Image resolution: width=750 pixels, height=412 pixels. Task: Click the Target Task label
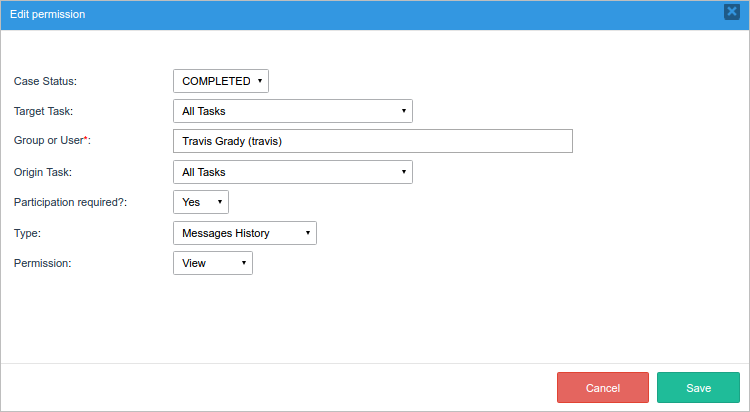point(43,111)
